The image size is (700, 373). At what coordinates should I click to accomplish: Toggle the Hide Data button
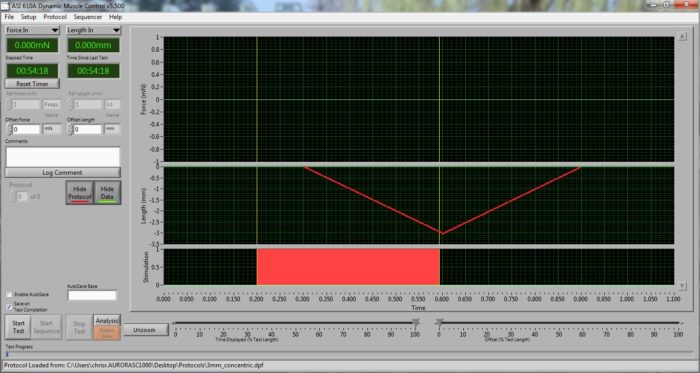tap(107, 193)
